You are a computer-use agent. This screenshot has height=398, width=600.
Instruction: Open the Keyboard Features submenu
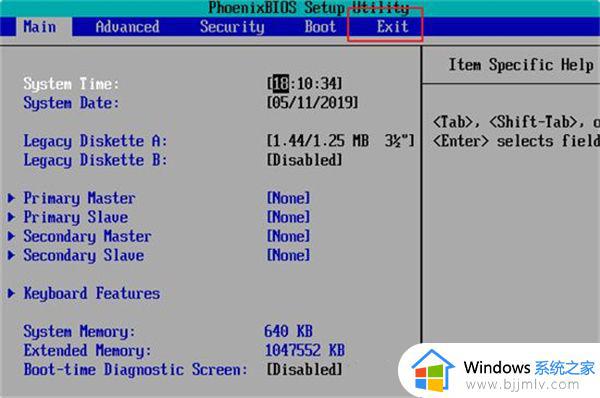tap(91, 294)
